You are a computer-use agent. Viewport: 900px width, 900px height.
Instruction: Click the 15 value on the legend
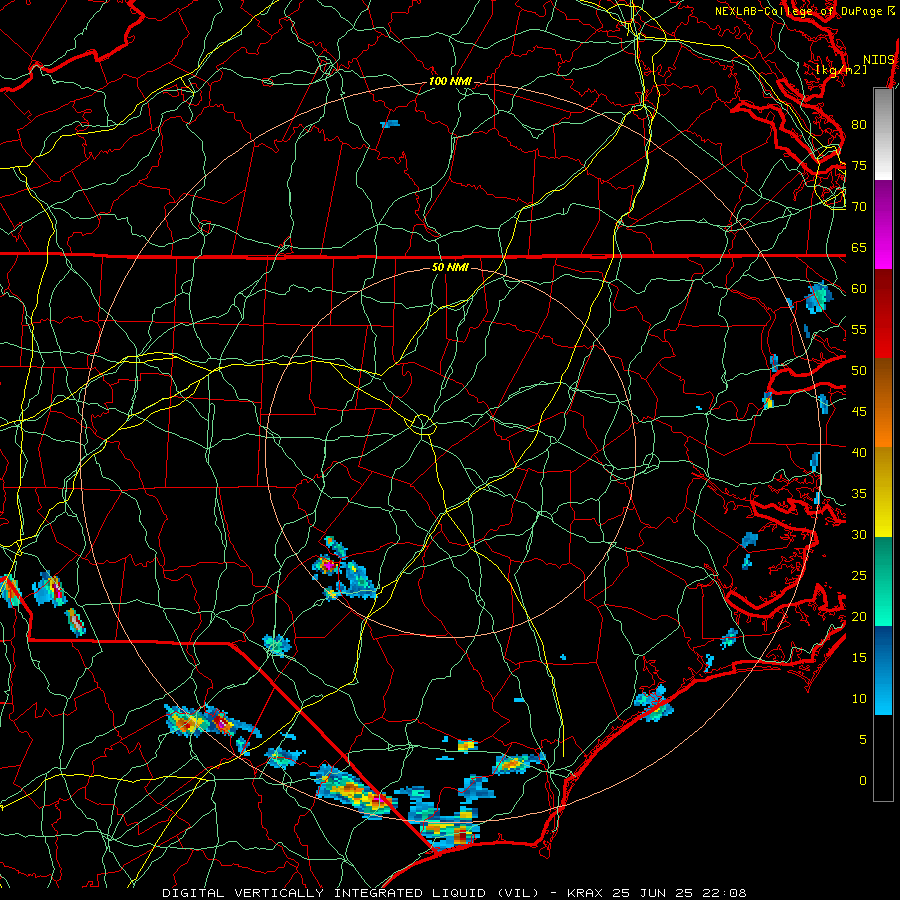(859, 657)
